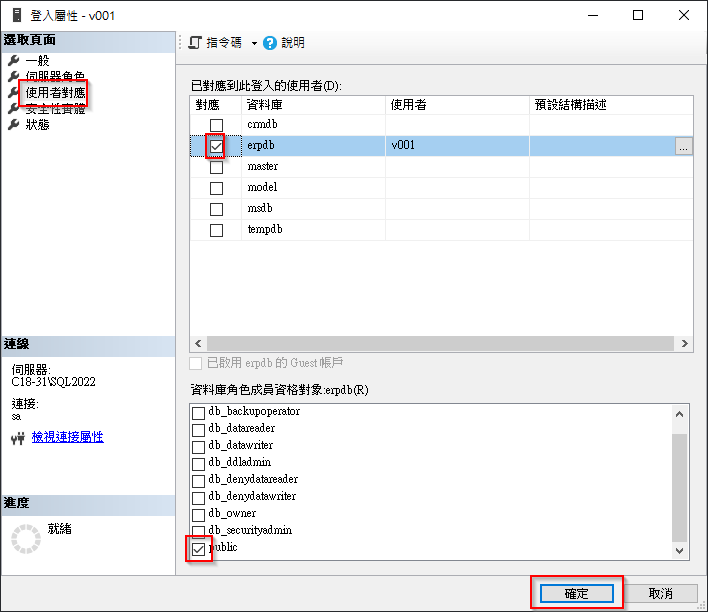Click the server icon in title bar
The height and width of the screenshot is (612, 708).
(x=17, y=15)
